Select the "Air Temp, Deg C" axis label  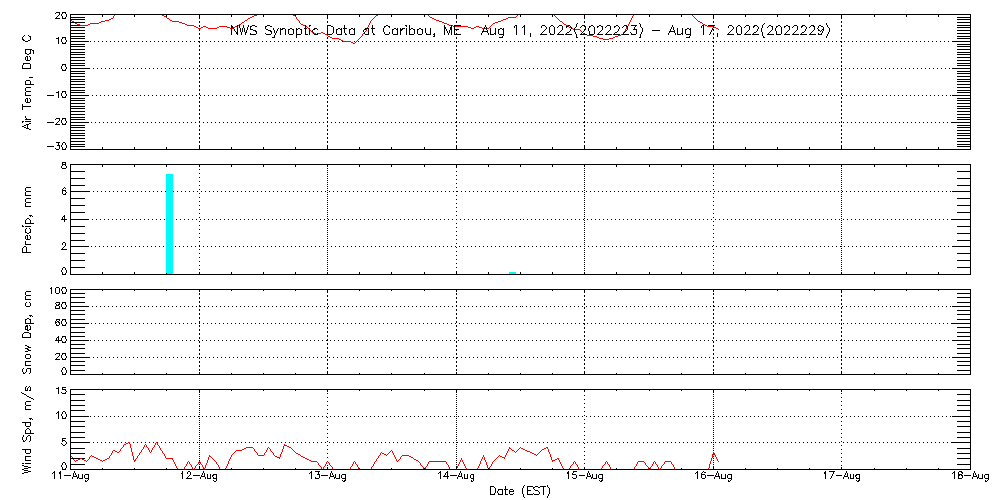coord(28,81)
